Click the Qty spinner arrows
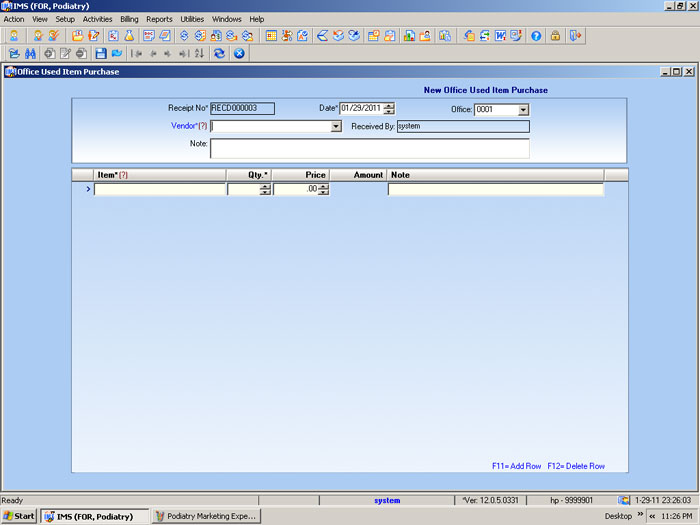This screenshot has height=525, width=700. [265, 189]
